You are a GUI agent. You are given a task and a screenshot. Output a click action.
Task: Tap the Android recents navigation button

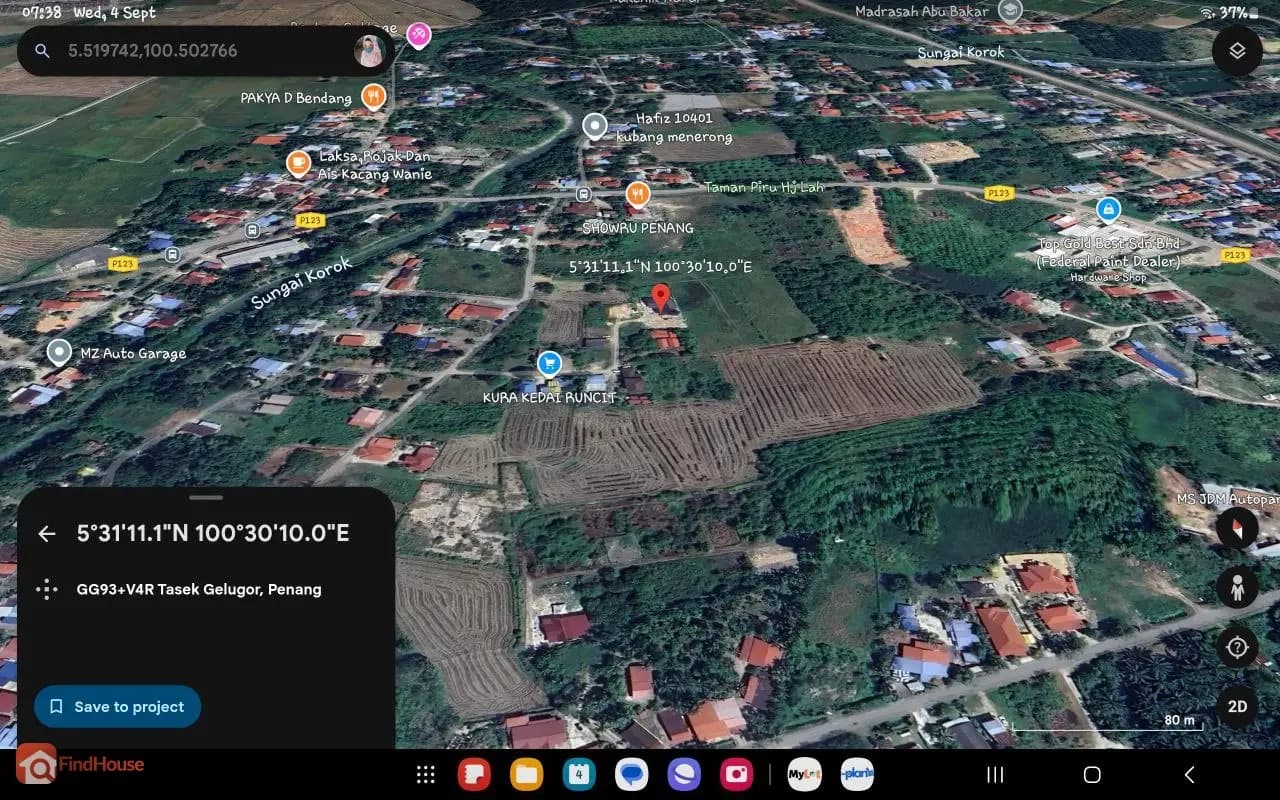[x=995, y=775]
